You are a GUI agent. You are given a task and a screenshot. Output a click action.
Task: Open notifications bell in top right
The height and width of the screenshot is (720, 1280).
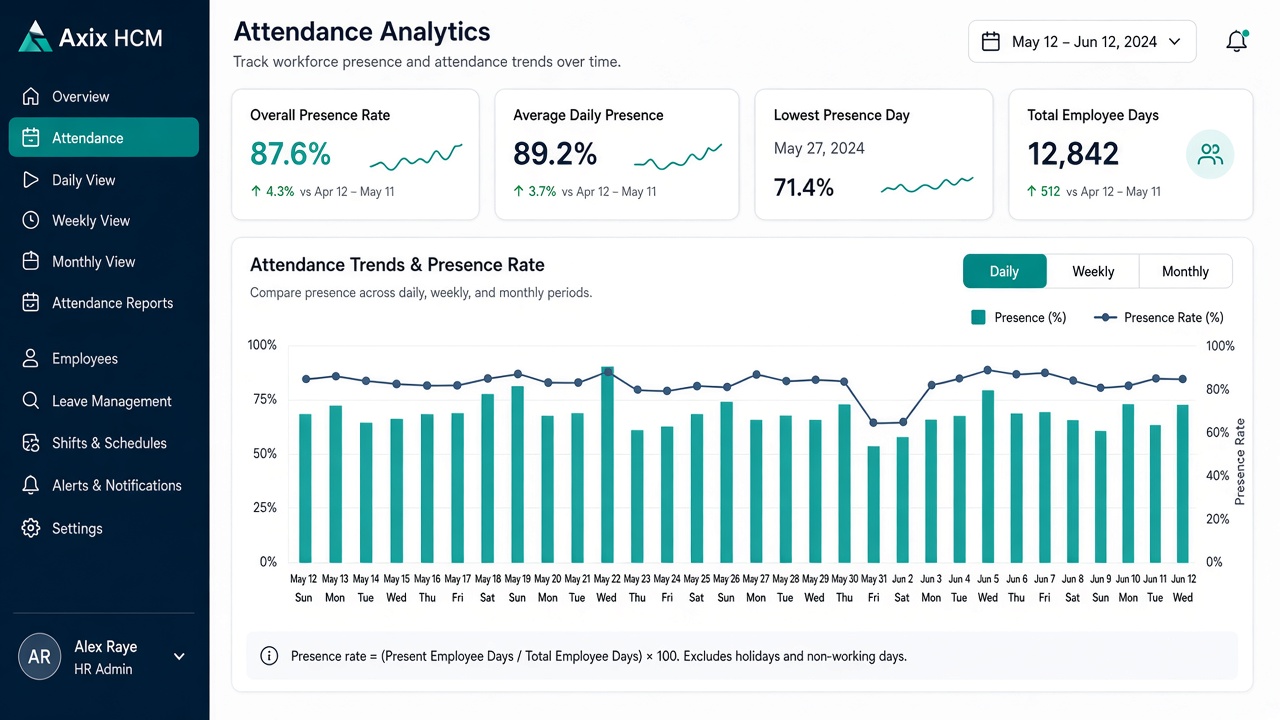click(1237, 41)
